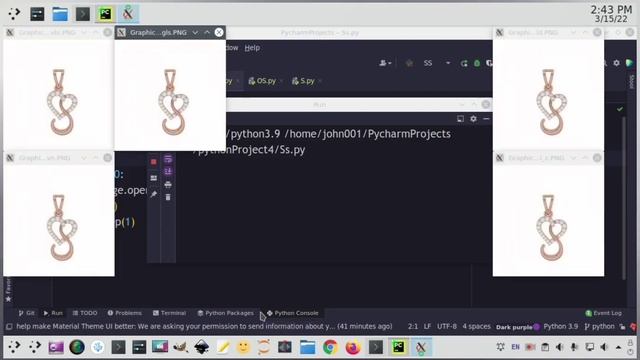Click the trash icon to clear Run output
Image resolution: width=640 pixels, height=360 pixels.
click(x=168, y=197)
